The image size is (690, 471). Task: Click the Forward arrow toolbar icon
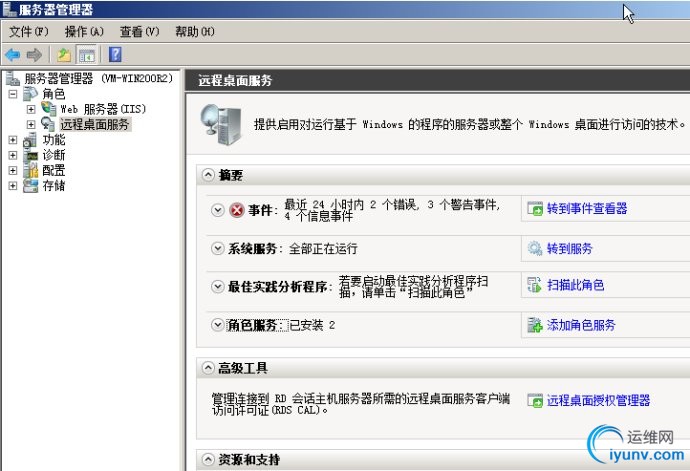point(34,55)
